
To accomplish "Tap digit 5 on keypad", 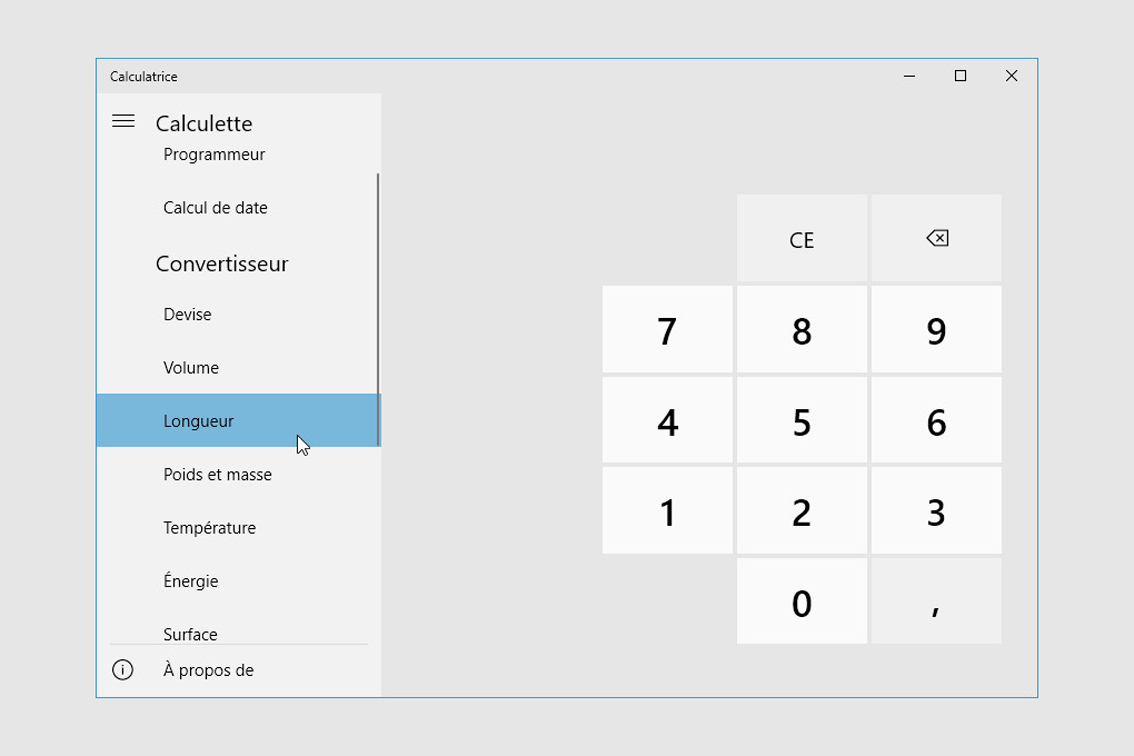I will [x=802, y=420].
